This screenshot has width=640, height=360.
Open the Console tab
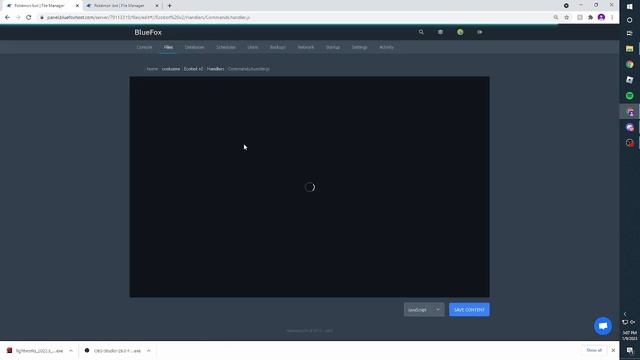point(144,47)
